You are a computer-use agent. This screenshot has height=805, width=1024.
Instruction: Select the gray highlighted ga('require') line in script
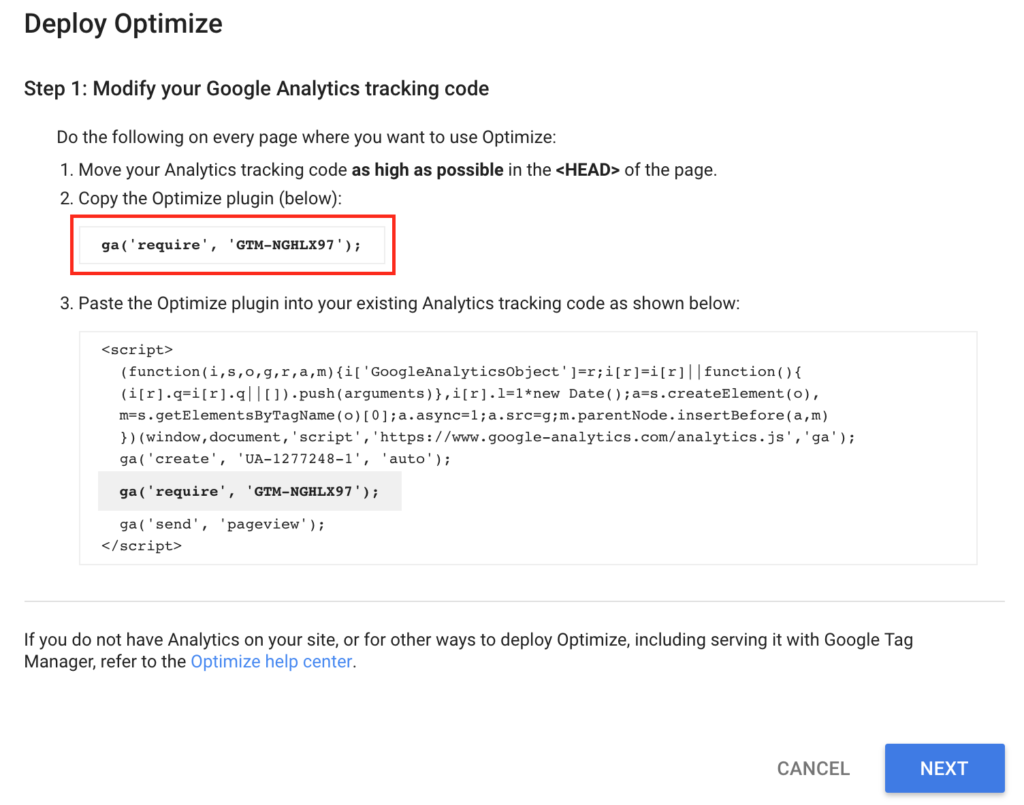click(x=249, y=492)
